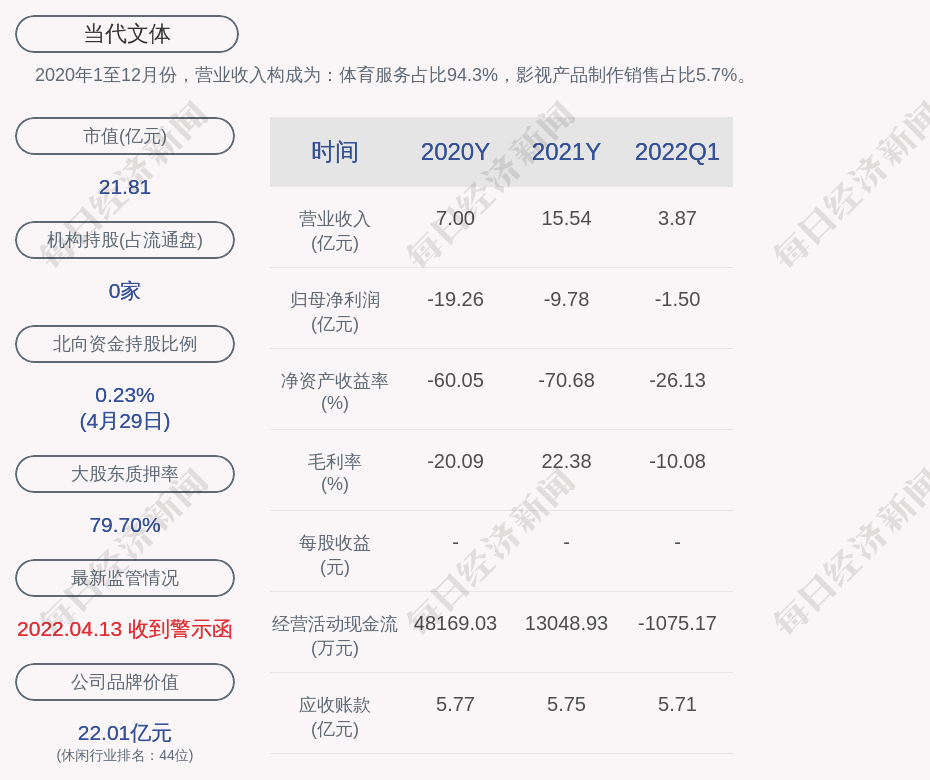Click the market value 21.81

[125, 187]
